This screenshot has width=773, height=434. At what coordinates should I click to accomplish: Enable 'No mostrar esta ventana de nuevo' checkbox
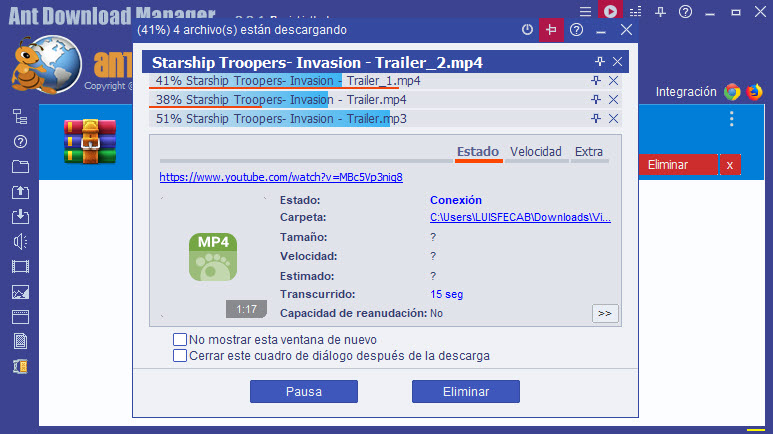coord(180,339)
